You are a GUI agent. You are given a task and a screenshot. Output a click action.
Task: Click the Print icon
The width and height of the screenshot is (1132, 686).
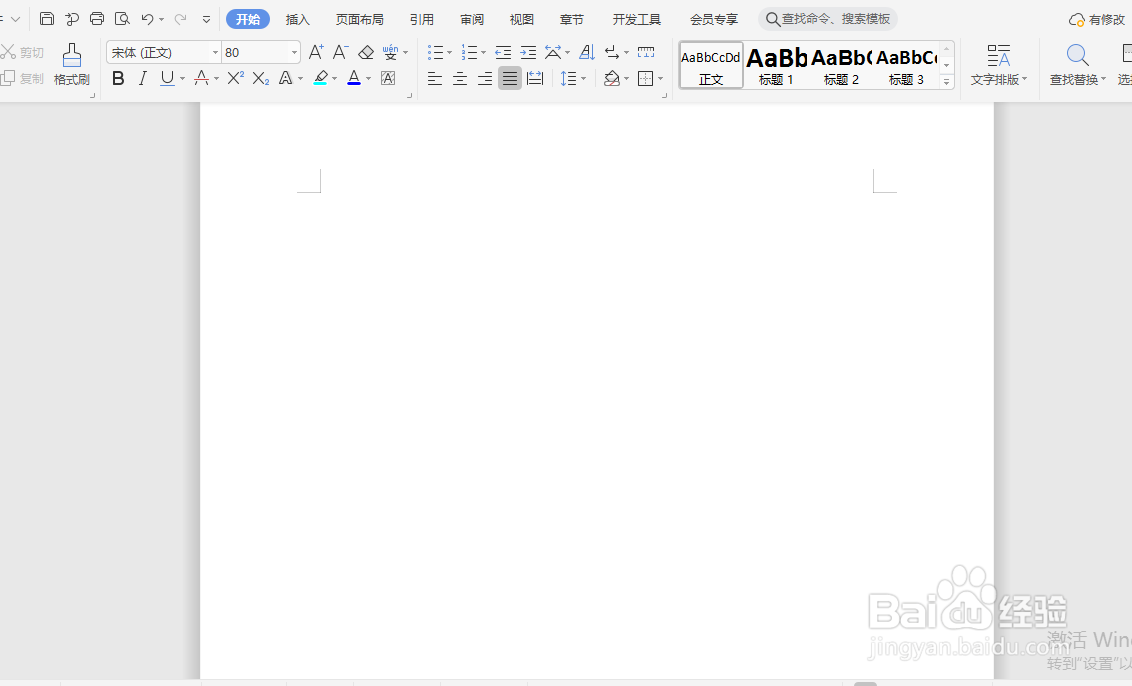[97, 19]
